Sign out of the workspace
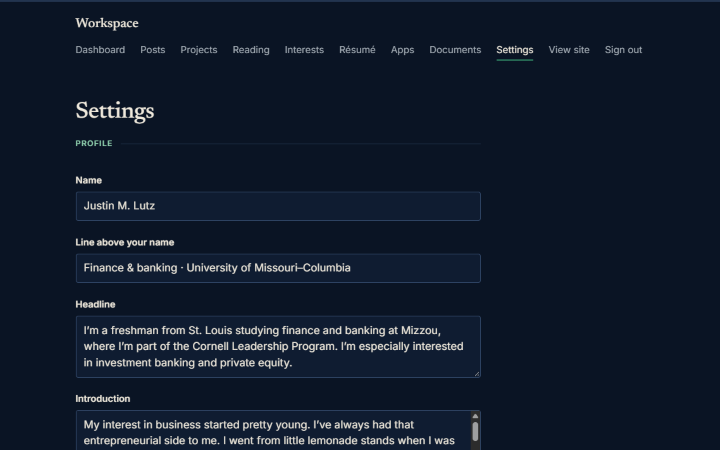The image size is (720, 450). click(x=623, y=50)
